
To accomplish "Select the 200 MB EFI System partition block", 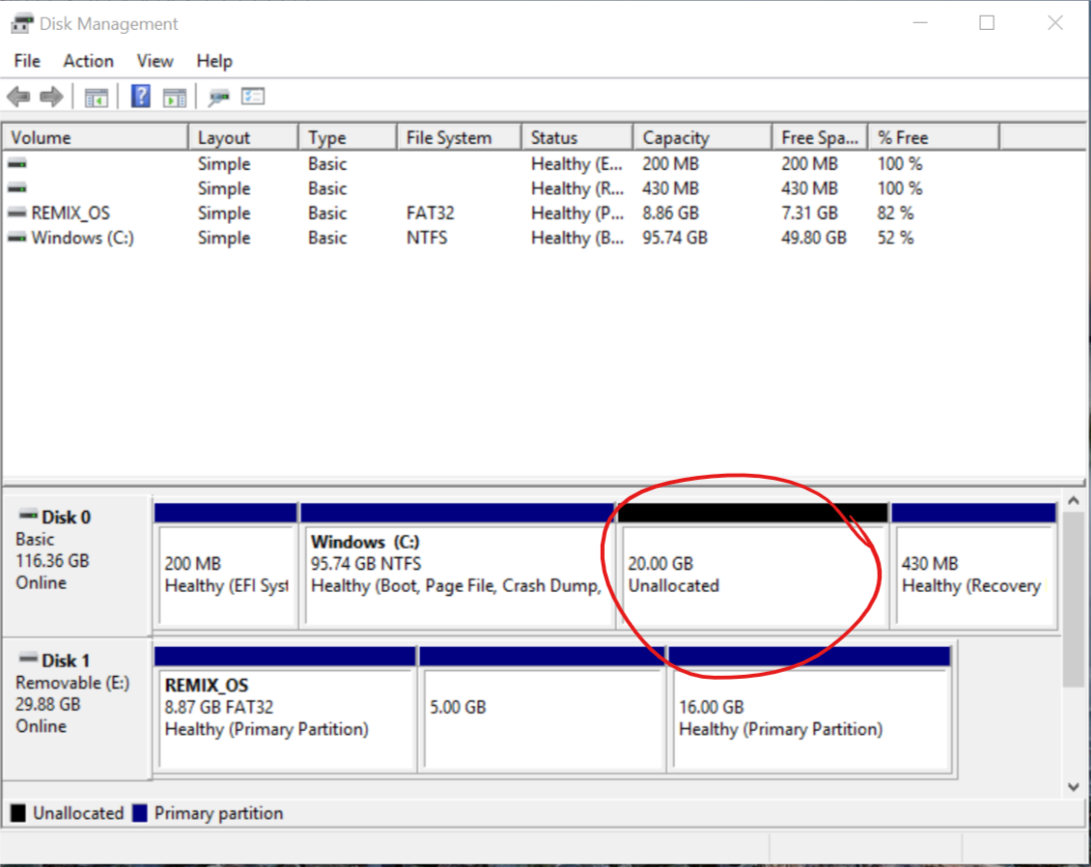I will click(226, 566).
